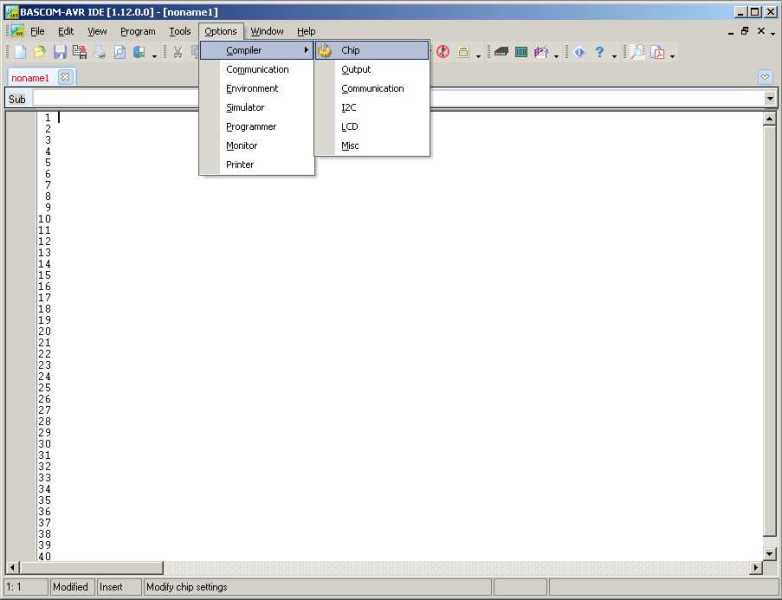Click the dark chip programmer icon
The image size is (782, 600).
tap(501, 51)
